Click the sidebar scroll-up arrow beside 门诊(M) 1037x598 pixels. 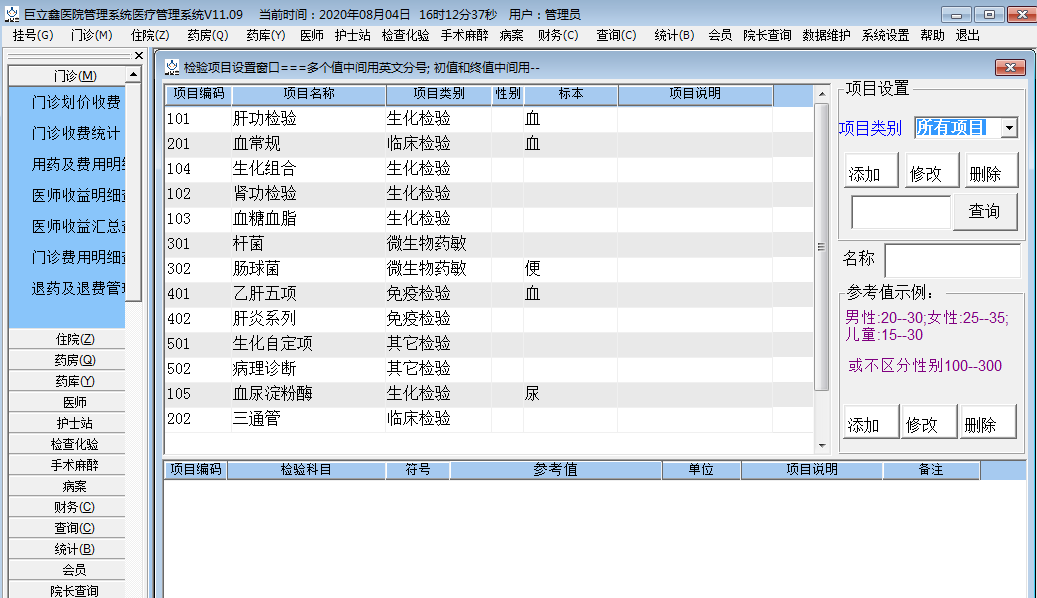[x=134, y=72]
